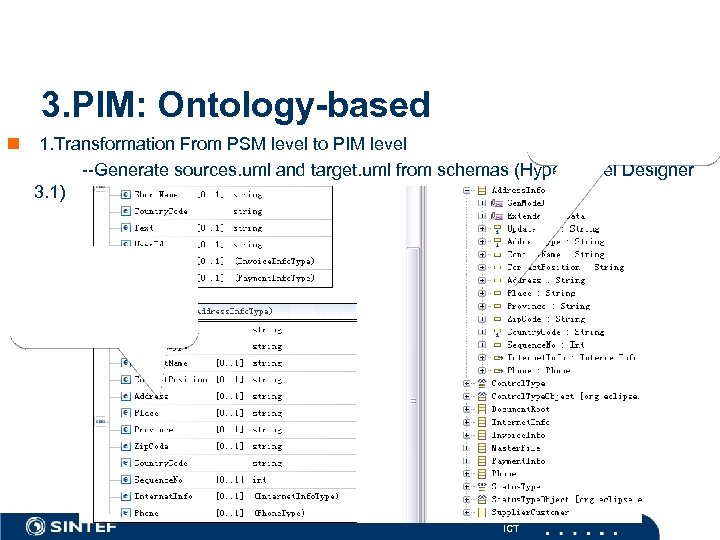Expand the Place : String node
The image size is (720, 540).
coord(482,293)
